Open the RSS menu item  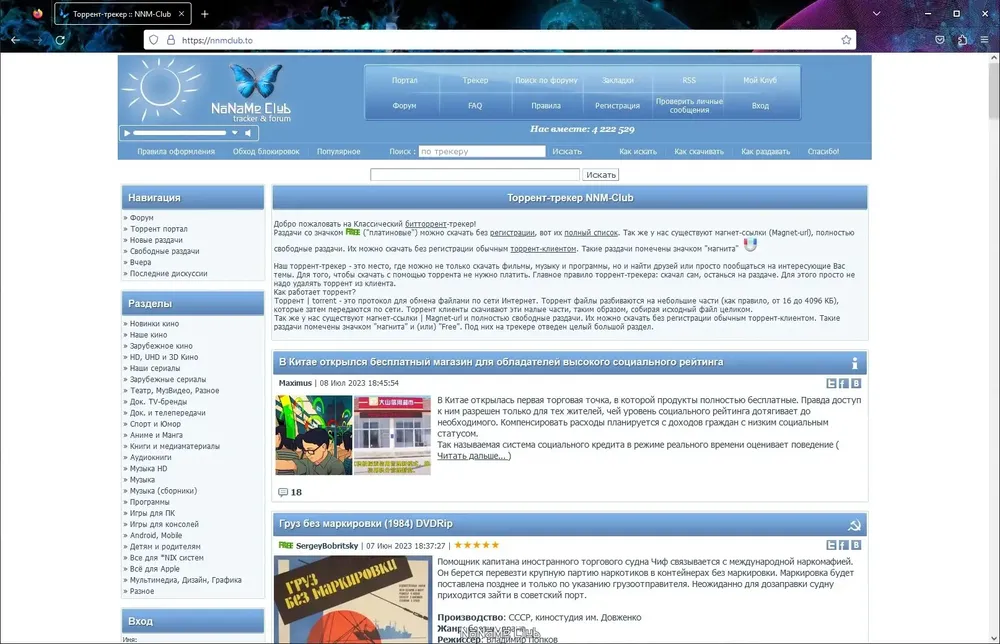(x=689, y=80)
